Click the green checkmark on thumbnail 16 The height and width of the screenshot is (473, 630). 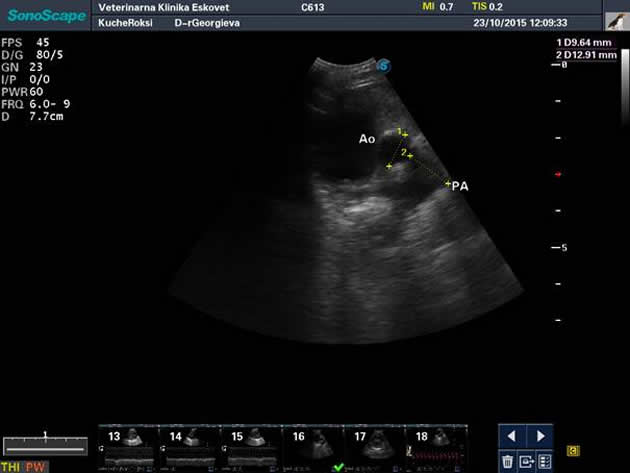pyautogui.click(x=338, y=467)
